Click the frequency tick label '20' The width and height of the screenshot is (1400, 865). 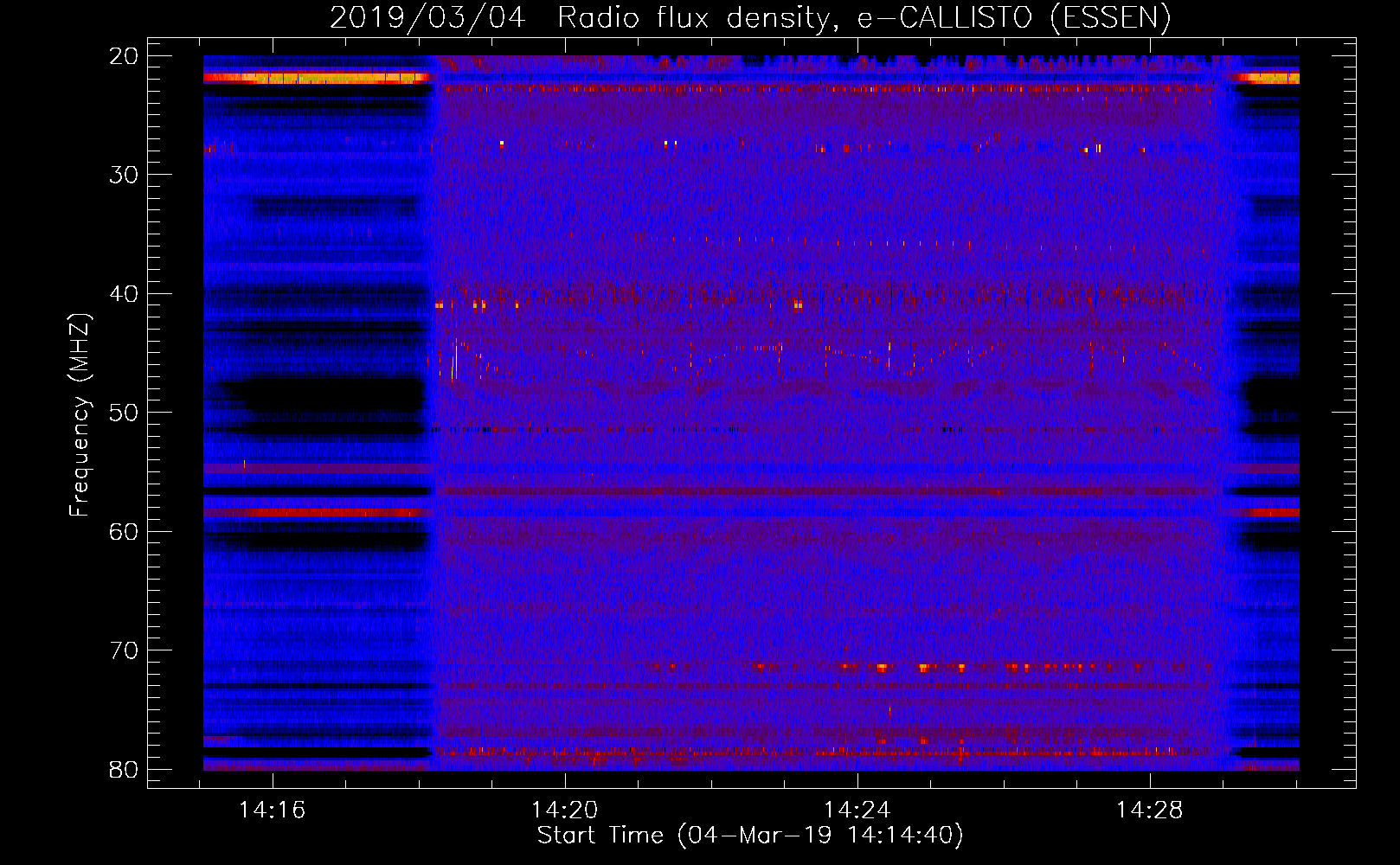124,56
